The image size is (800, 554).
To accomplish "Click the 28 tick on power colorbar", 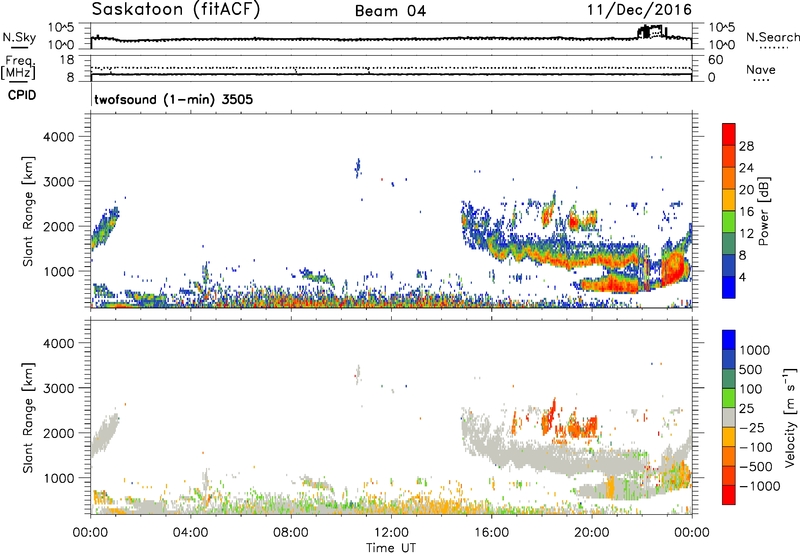I will pos(746,146).
